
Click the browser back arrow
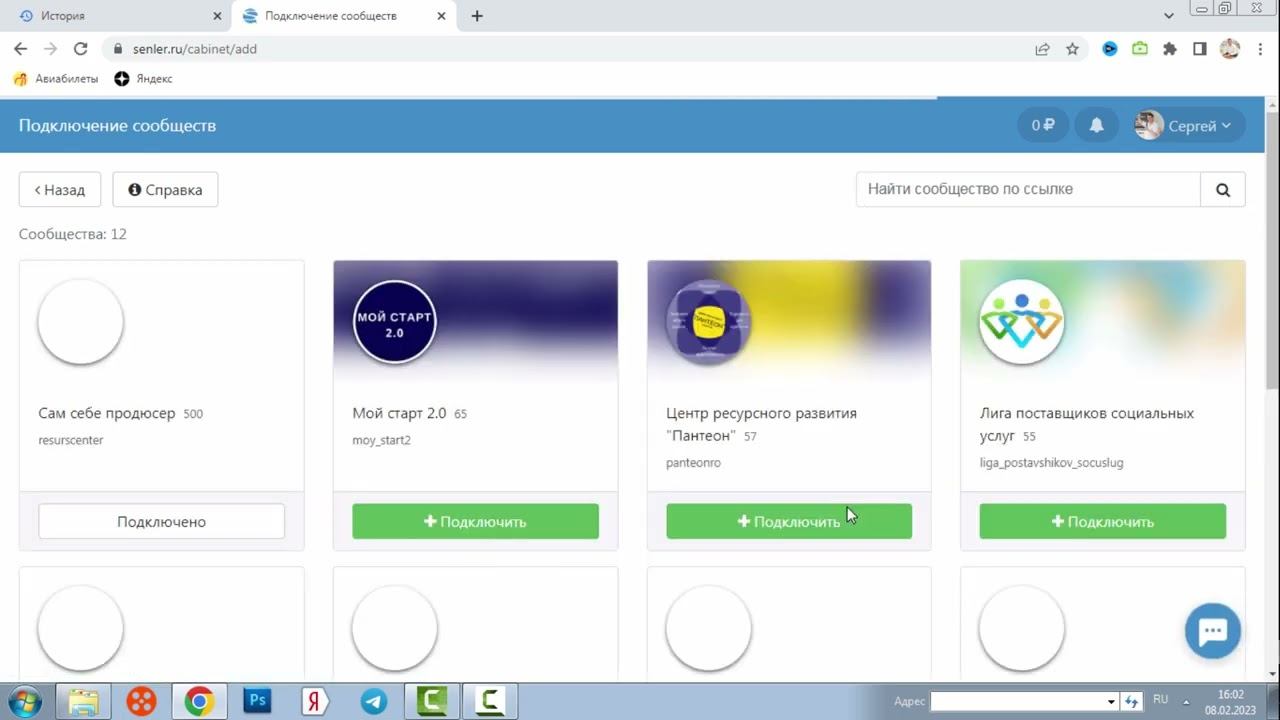pos(21,48)
